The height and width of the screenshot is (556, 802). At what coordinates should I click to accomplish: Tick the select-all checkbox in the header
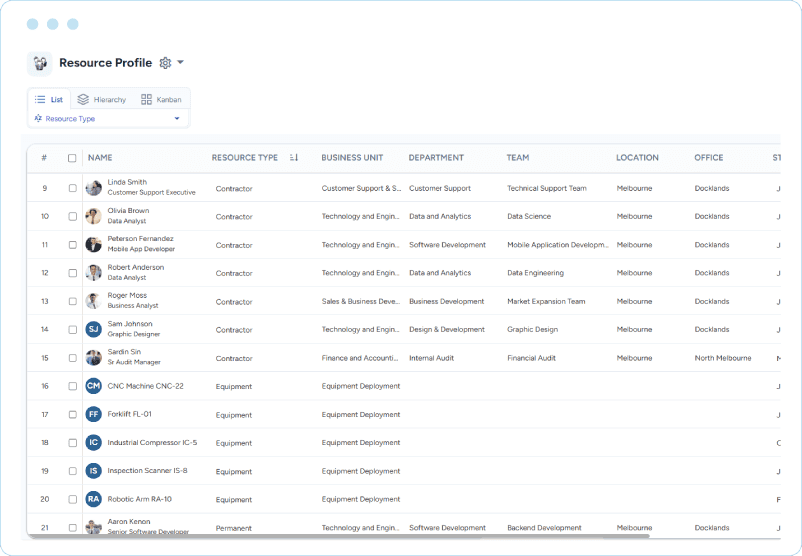pyautogui.click(x=72, y=158)
